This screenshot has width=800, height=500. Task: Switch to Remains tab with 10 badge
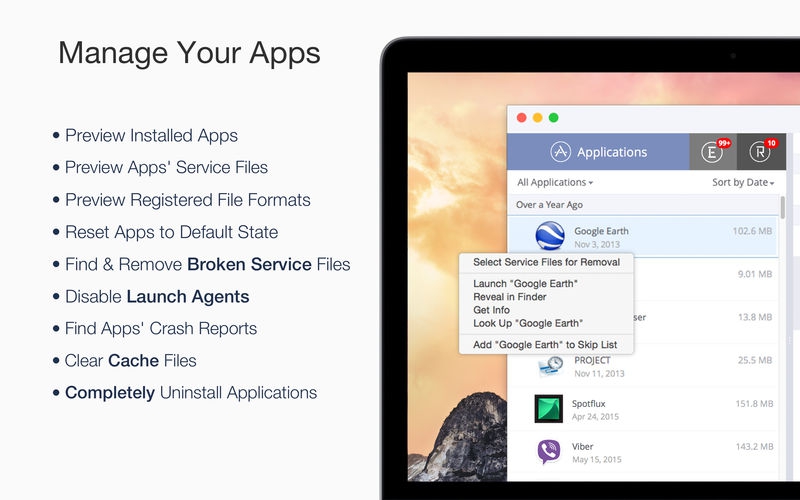click(x=761, y=152)
